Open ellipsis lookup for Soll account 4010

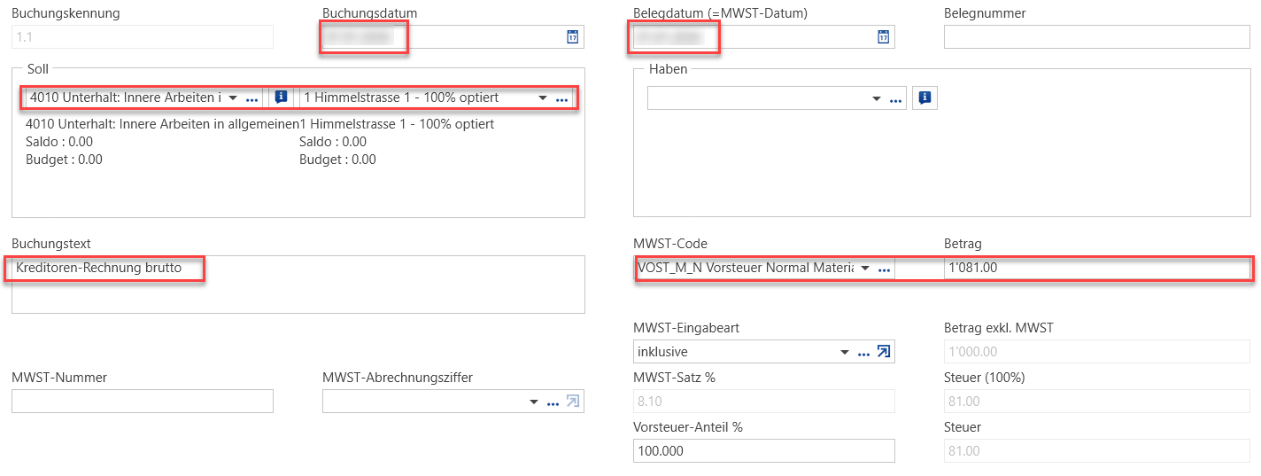[252, 99]
